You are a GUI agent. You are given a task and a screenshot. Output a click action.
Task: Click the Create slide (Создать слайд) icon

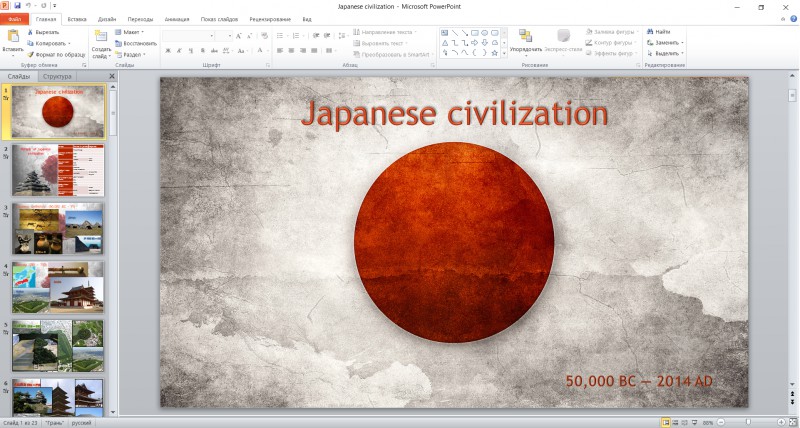click(101, 37)
